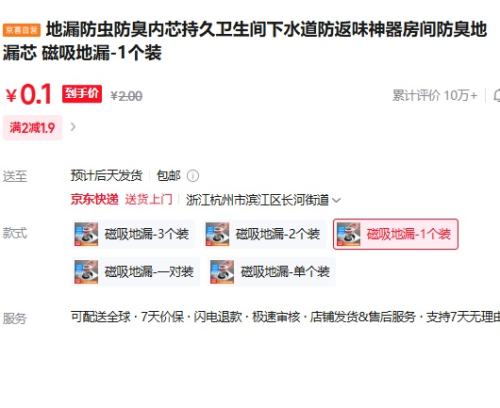
Task: Click the 京东快递 delivery link
Action: pyautogui.click(x=94, y=200)
